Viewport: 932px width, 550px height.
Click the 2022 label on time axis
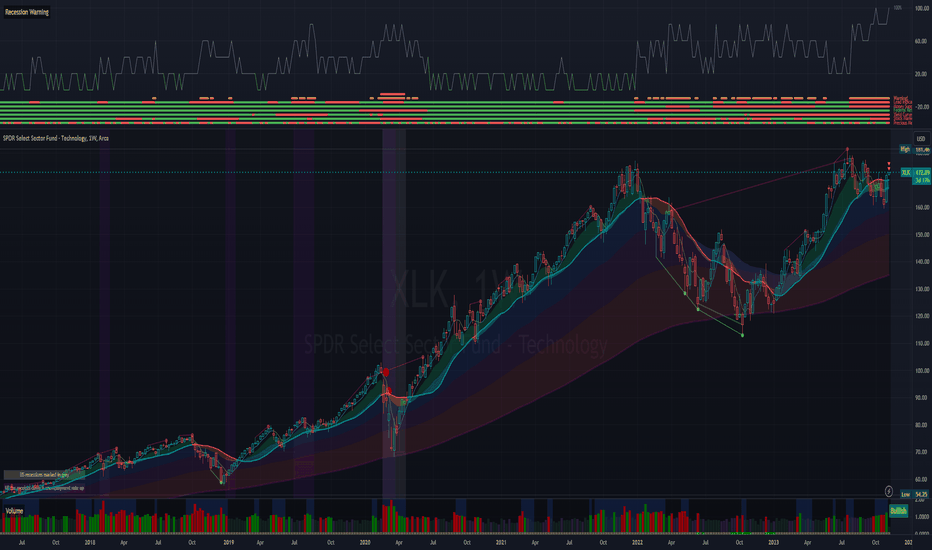637,542
